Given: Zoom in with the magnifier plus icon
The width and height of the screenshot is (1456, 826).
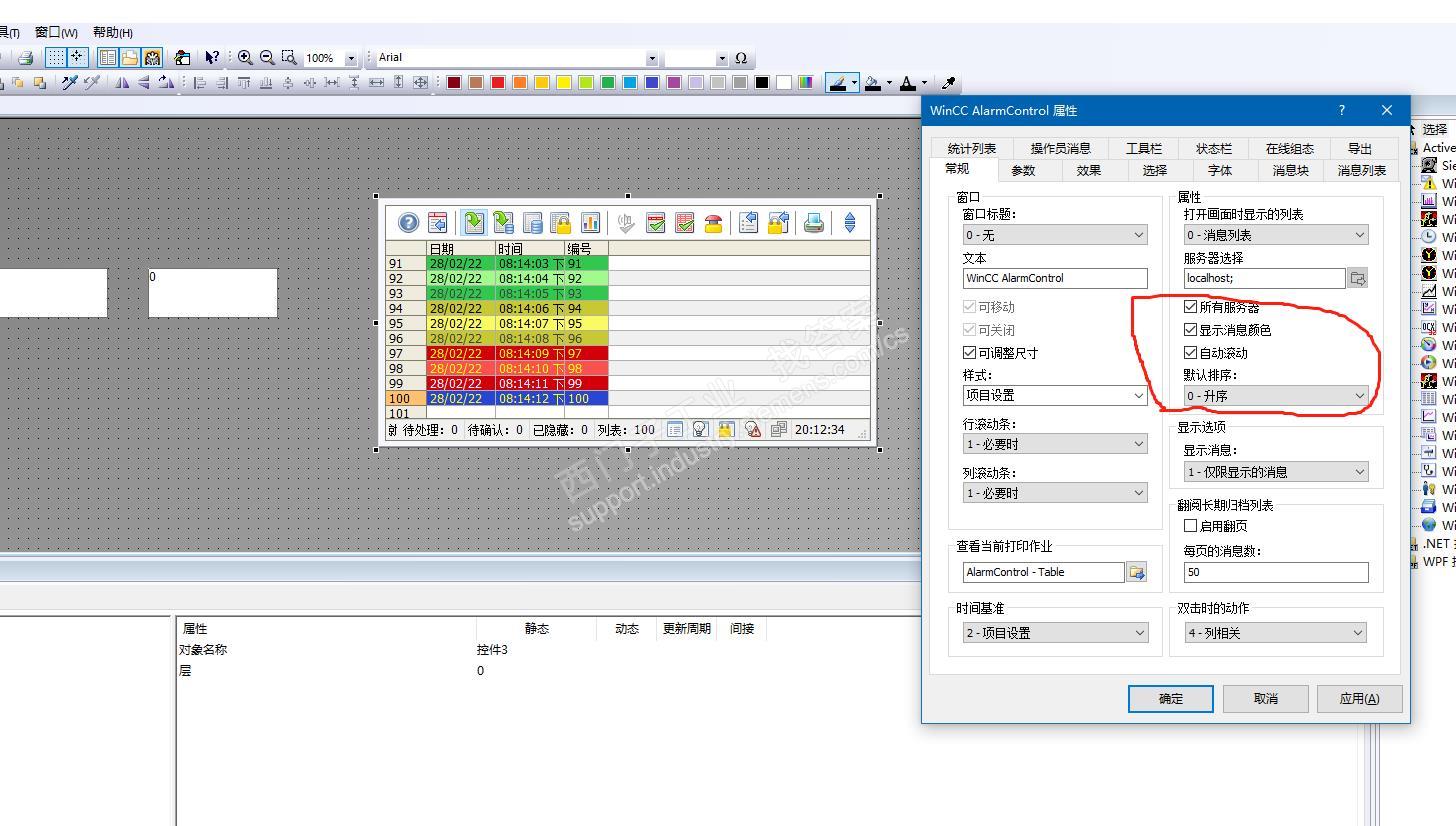Looking at the screenshot, I should (x=245, y=58).
